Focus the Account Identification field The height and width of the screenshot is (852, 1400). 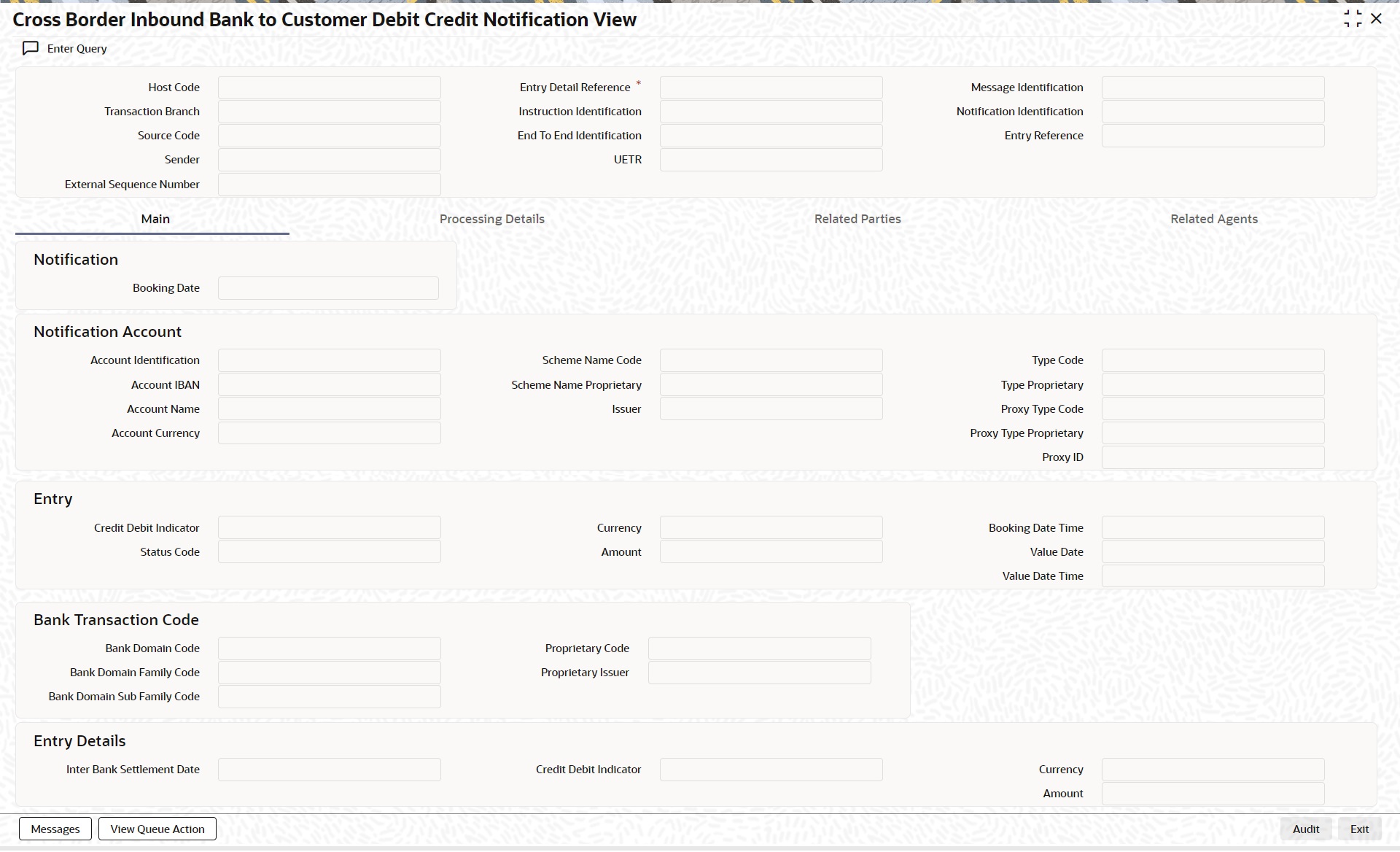tap(330, 360)
